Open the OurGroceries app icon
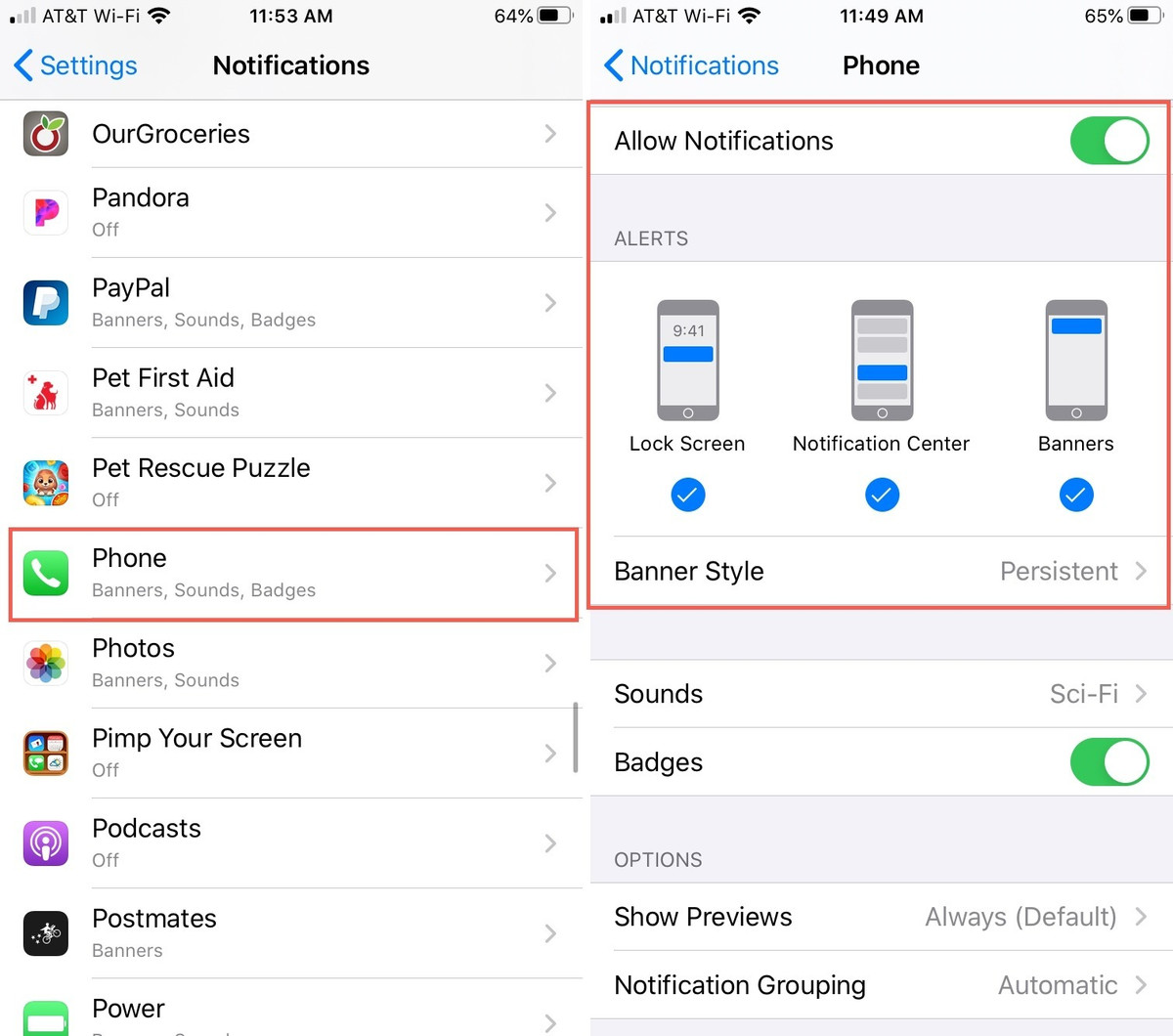 pos(46,134)
